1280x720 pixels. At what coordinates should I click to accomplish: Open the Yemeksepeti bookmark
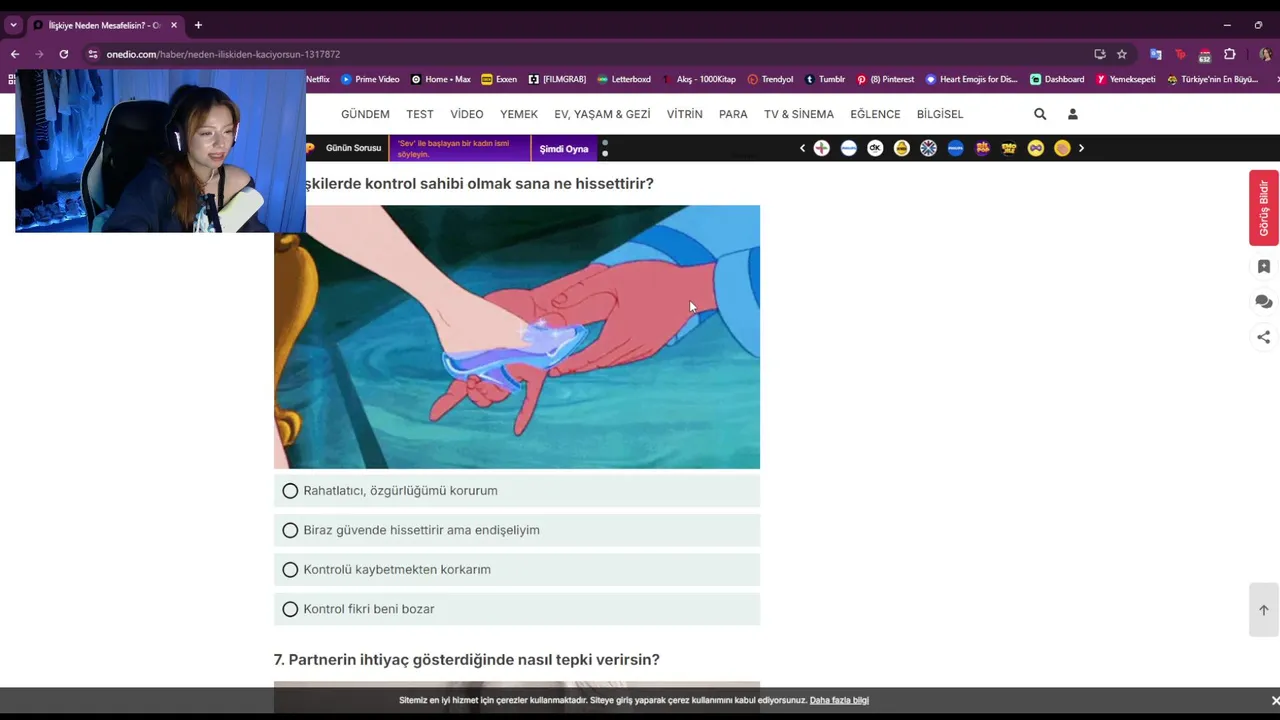pos(1126,79)
